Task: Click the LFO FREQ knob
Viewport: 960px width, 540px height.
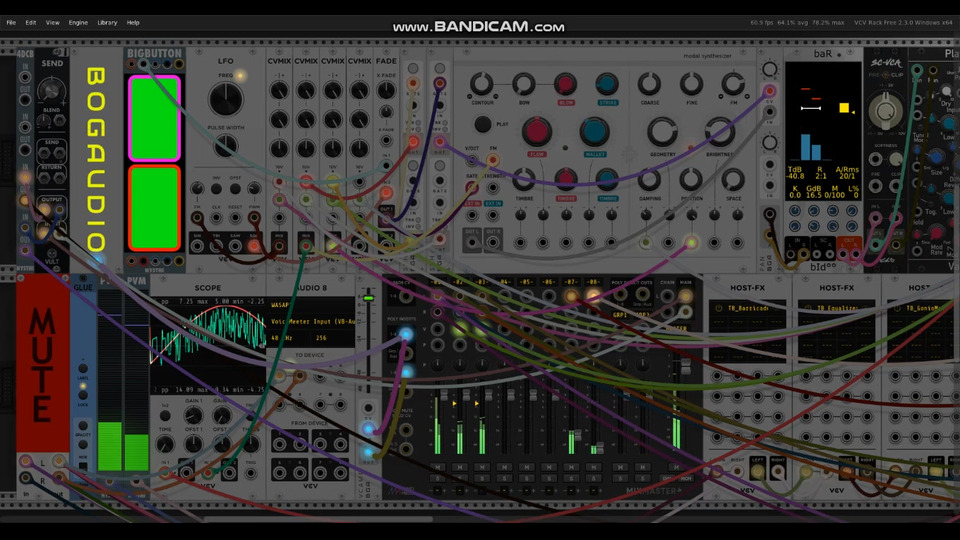Action: [225, 99]
